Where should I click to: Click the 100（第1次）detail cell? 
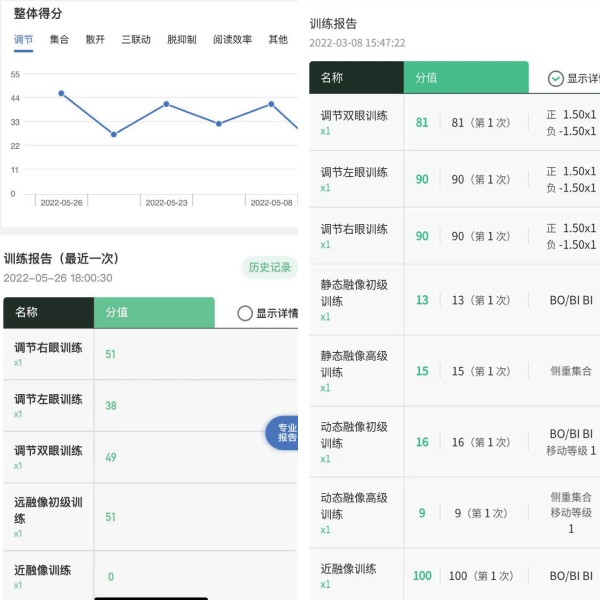coord(481,576)
